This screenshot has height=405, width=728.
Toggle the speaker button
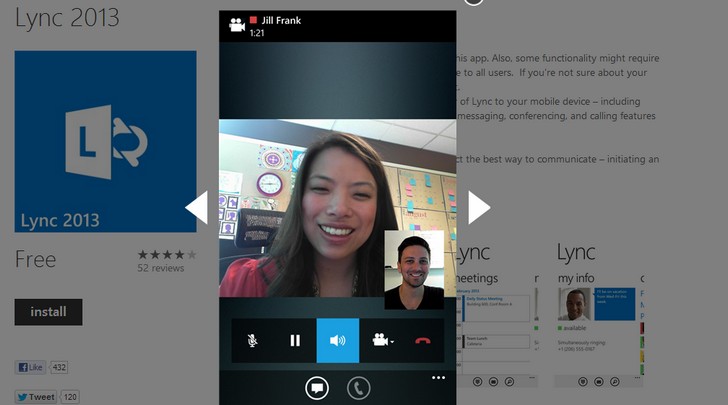[x=338, y=340]
